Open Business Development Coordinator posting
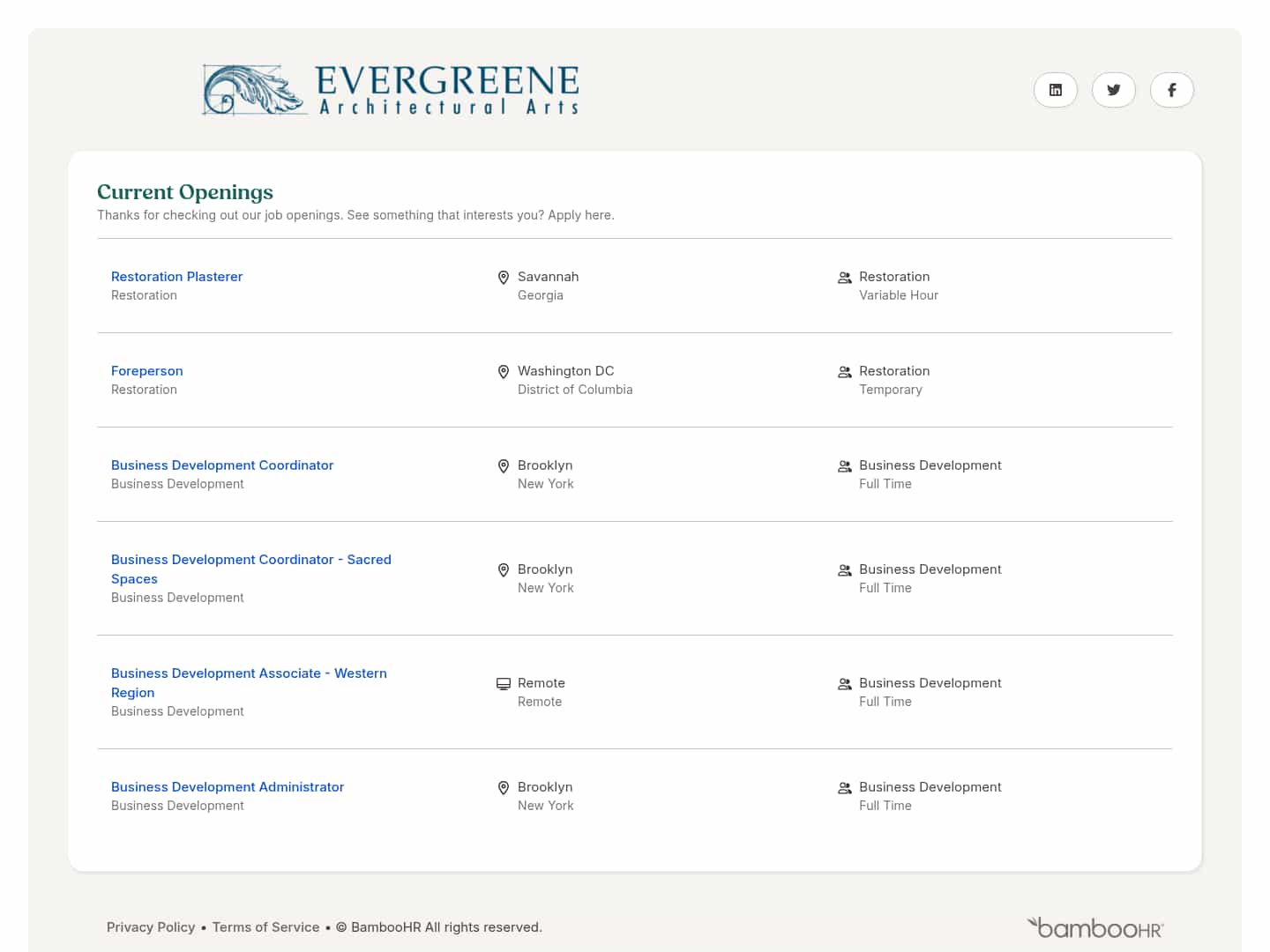The image size is (1270, 952). 222,465
